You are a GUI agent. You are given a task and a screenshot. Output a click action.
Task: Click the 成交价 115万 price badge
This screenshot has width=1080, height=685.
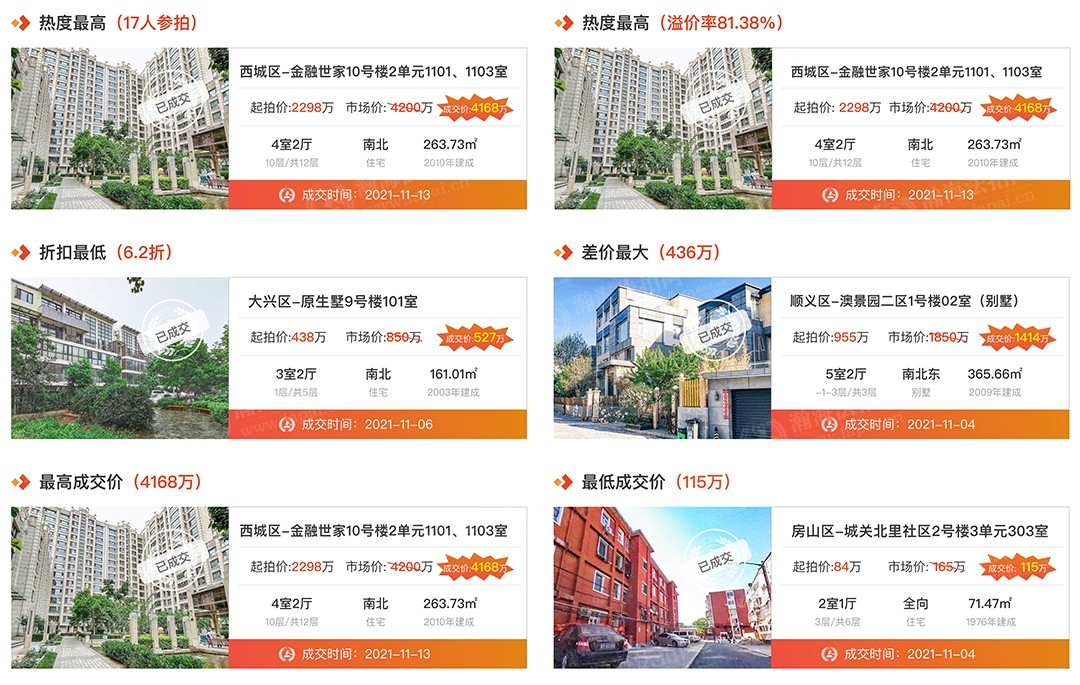coord(1018,567)
